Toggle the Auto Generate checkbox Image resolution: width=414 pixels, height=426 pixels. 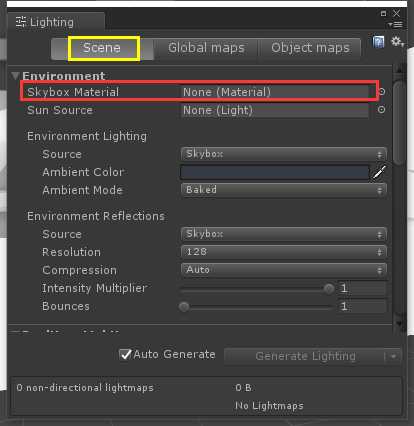click(x=125, y=354)
